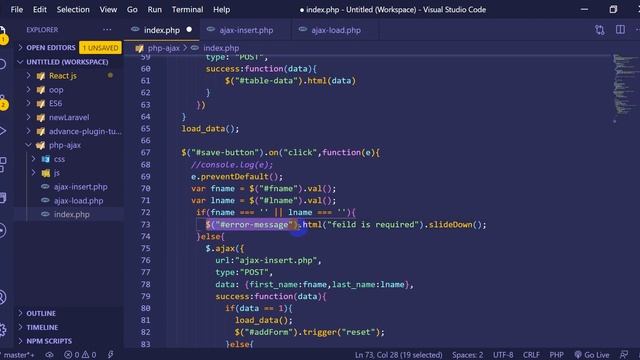Viewport: 640px width, 360px height.
Task: Split the editor to the right
Action: 620,30
